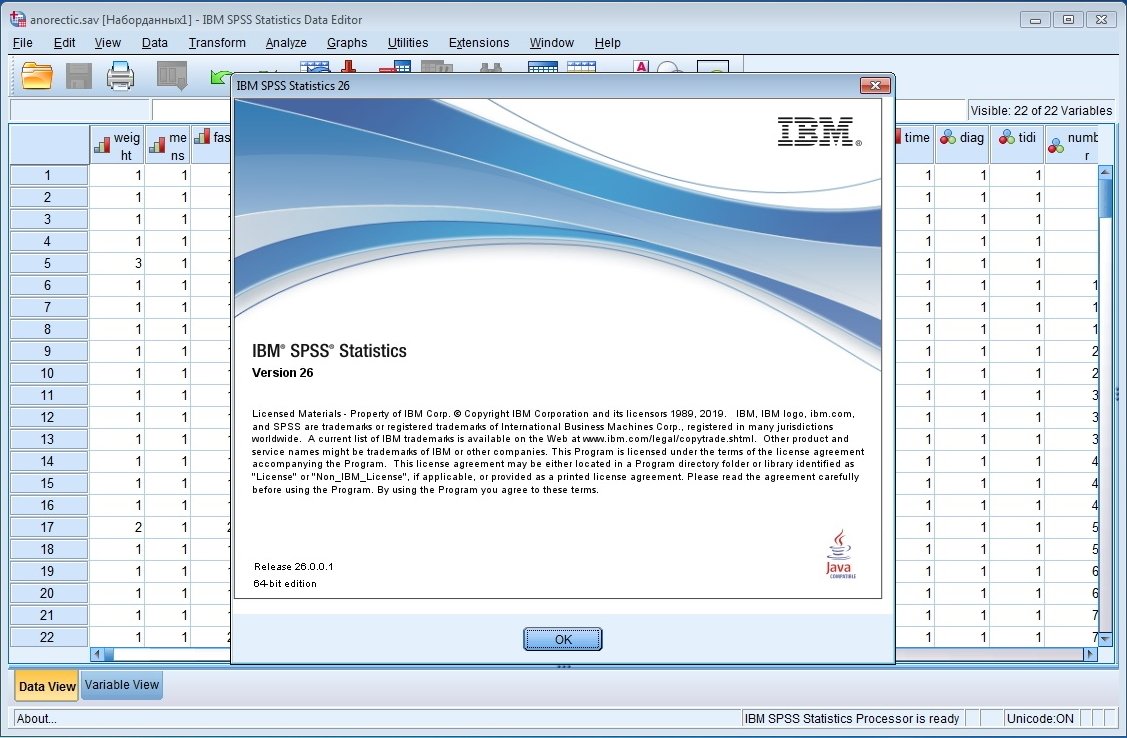Open the Graphs menu
Screen dimensions: 1127x738
pos(347,43)
